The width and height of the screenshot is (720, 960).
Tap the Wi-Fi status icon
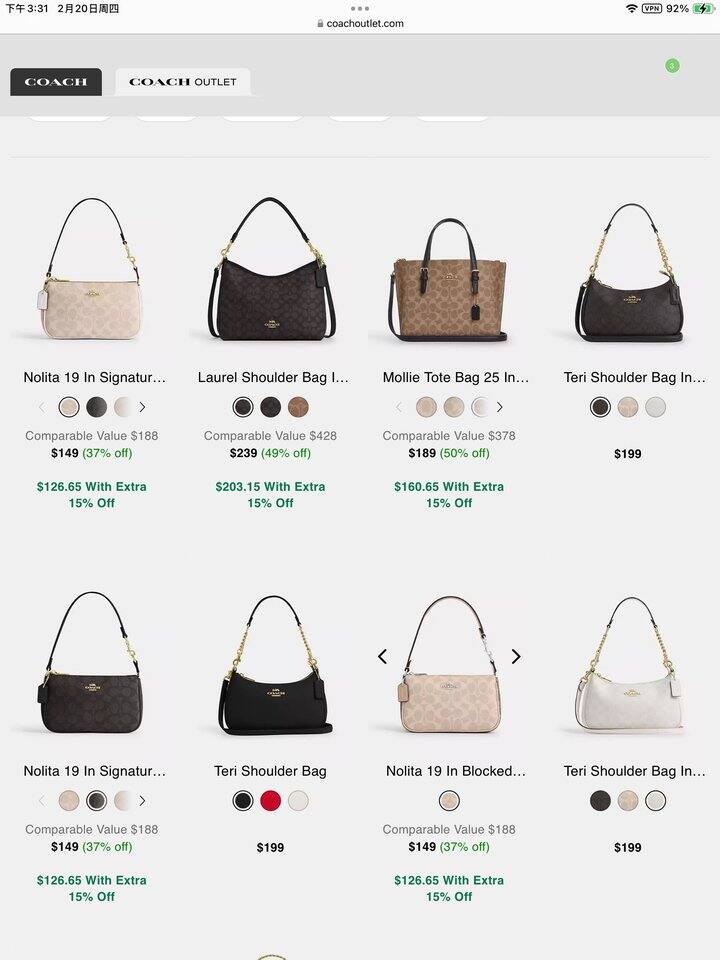coord(632,9)
